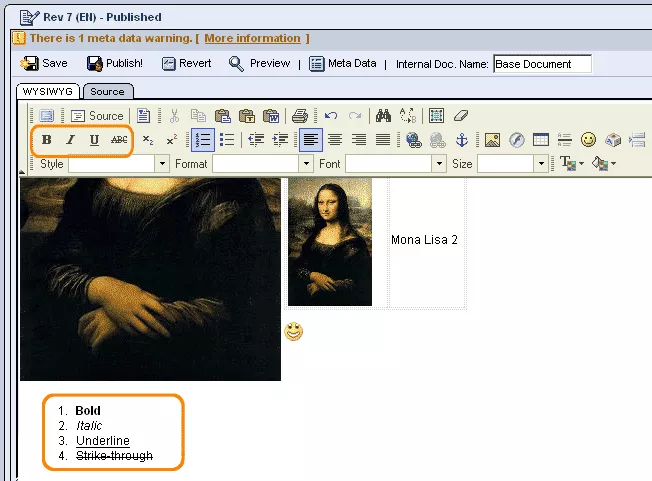Toggle Superscript formatting
Screen dimensions: 652x481
[x=171, y=140]
